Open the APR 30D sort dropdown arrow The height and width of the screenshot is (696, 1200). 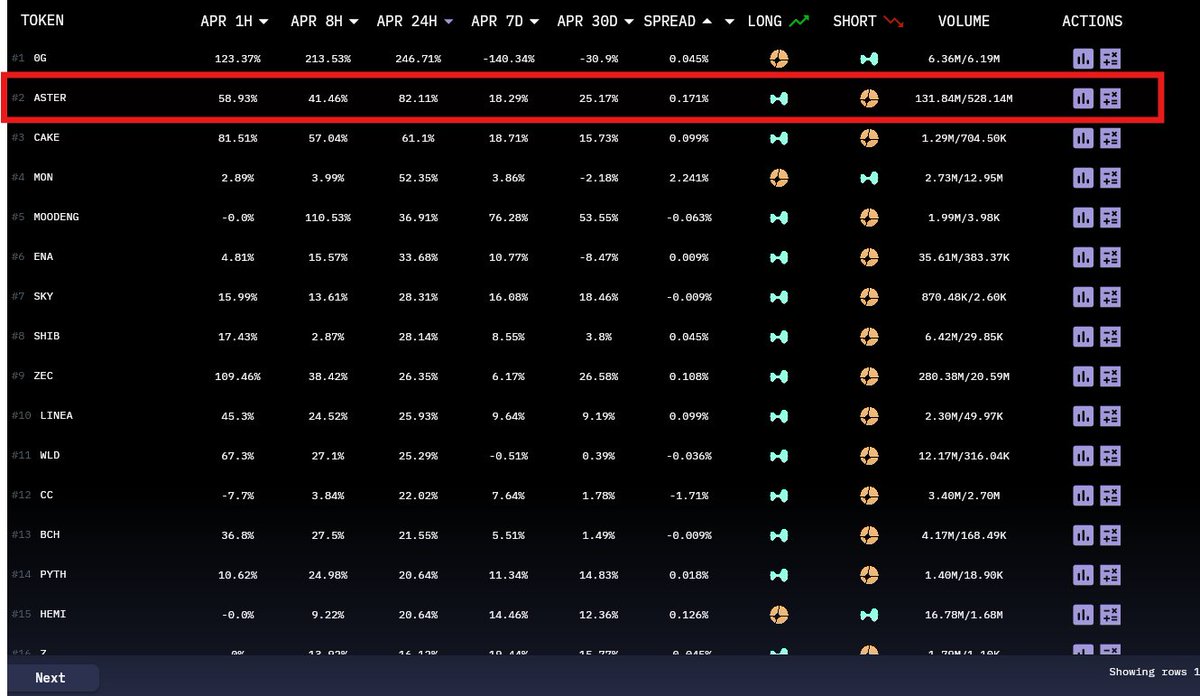tap(630, 21)
